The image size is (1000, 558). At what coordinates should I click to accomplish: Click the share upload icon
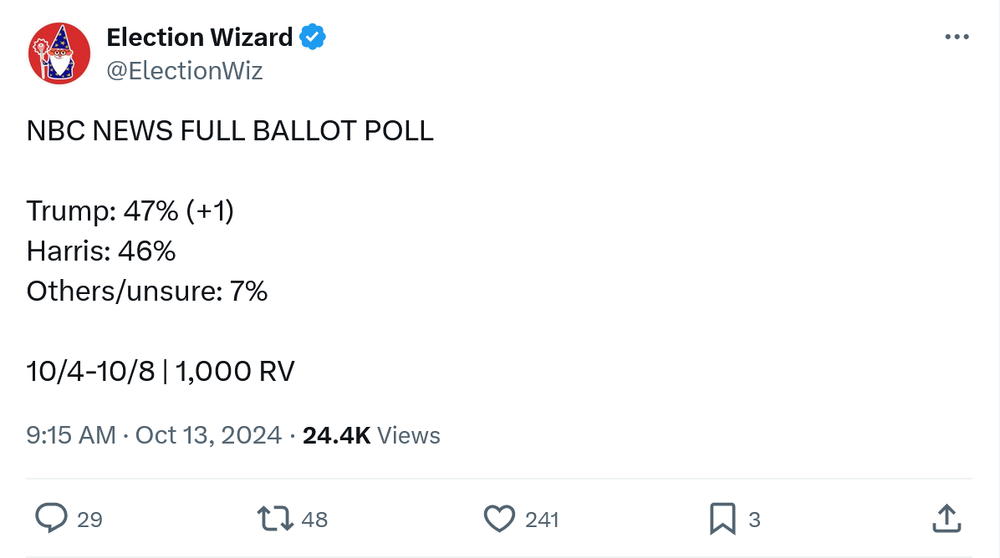pos(946,518)
